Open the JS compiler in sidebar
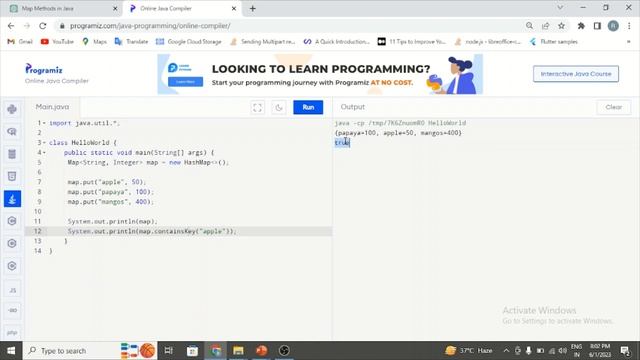This screenshot has width=640, height=360. pyautogui.click(x=12, y=290)
